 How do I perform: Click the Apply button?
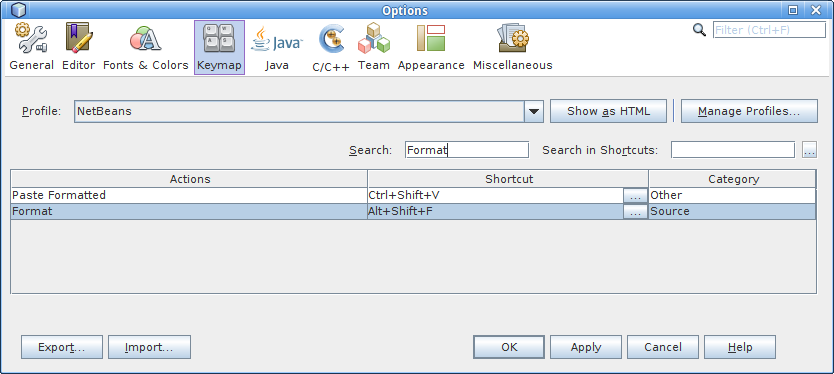click(x=586, y=347)
